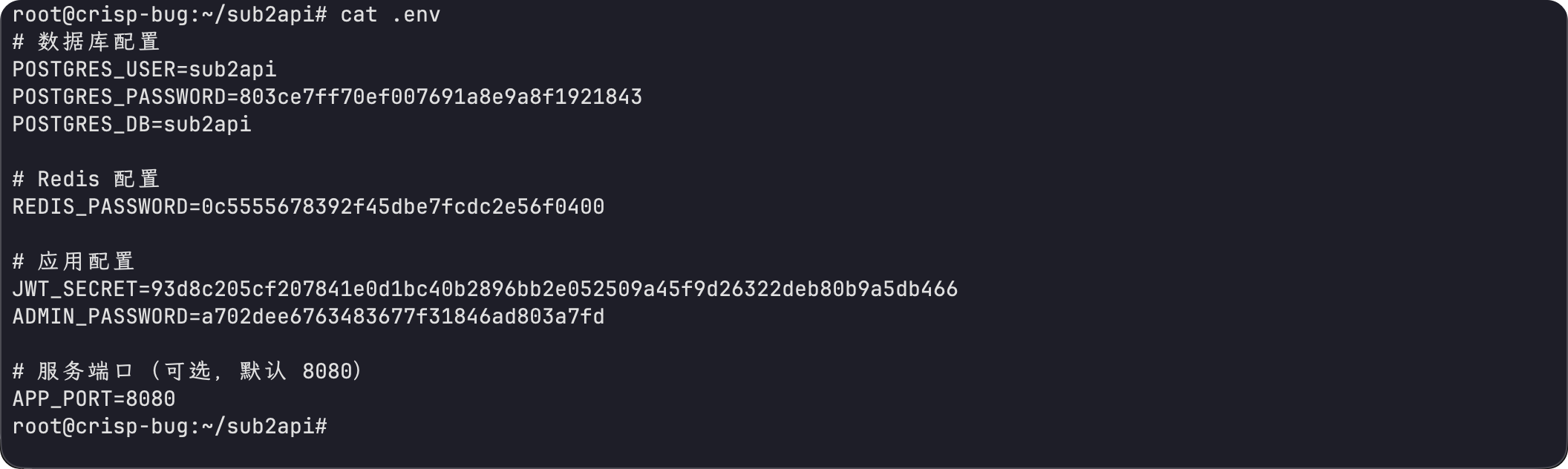Image resolution: width=1568 pixels, height=469 pixels.
Task: Click the POSTGRES_DB variable name
Action: [x=81, y=125]
